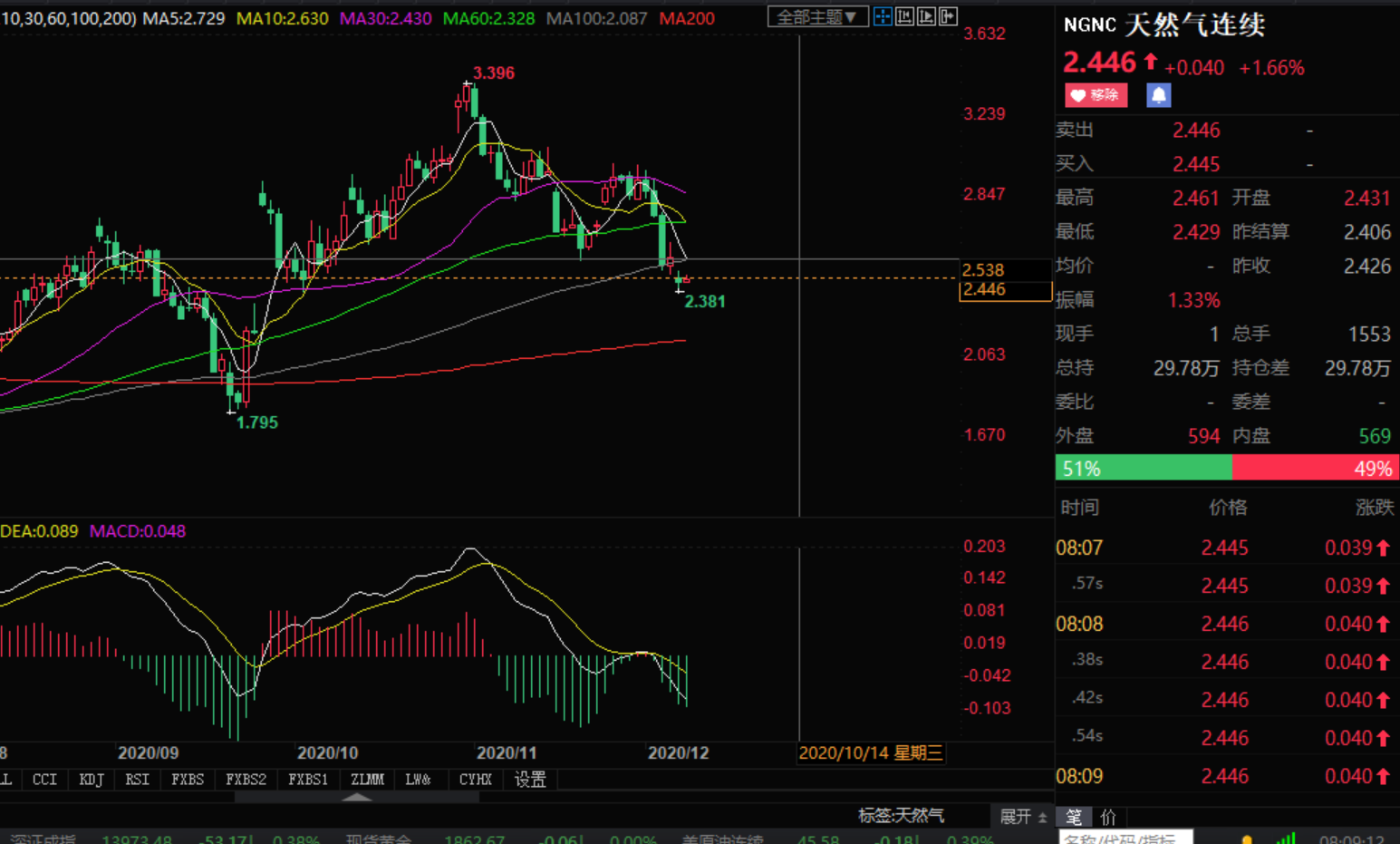This screenshot has height=844, width=1400.
Task: Select the KDJ indicator tab
Action: (x=91, y=780)
